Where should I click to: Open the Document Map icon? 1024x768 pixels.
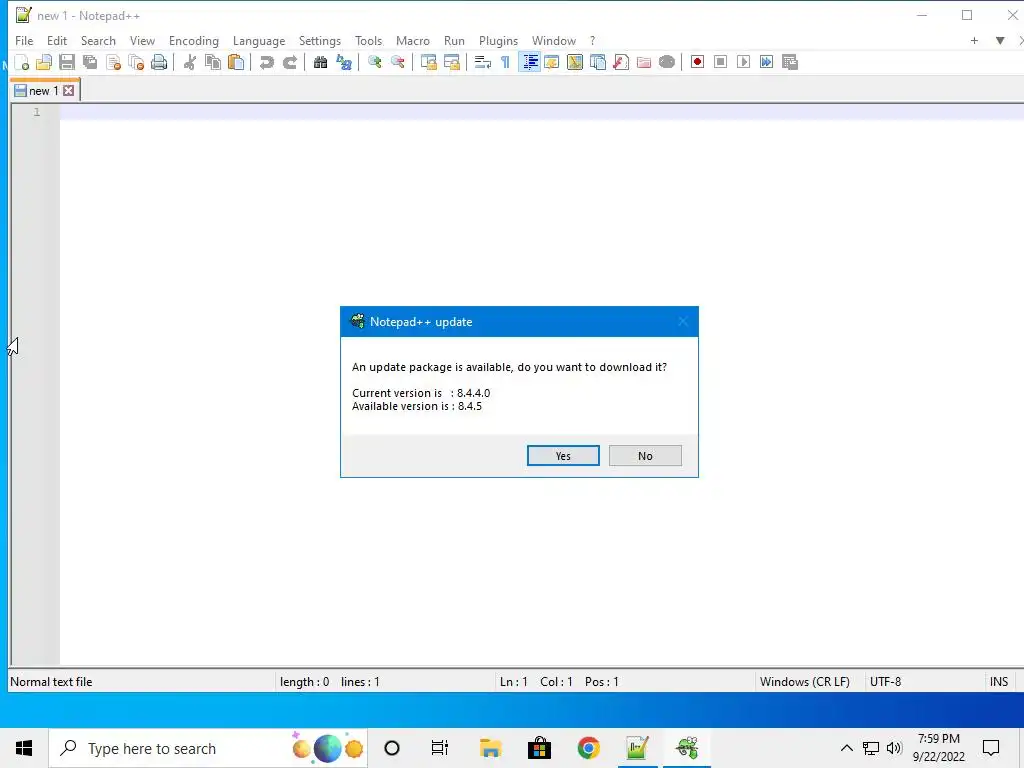tap(575, 62)
